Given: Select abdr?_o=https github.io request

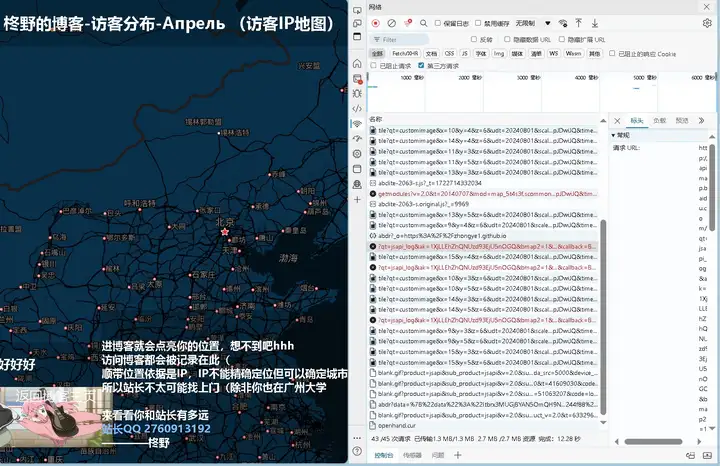Looking at the screenshot, I should click(484, 236).
